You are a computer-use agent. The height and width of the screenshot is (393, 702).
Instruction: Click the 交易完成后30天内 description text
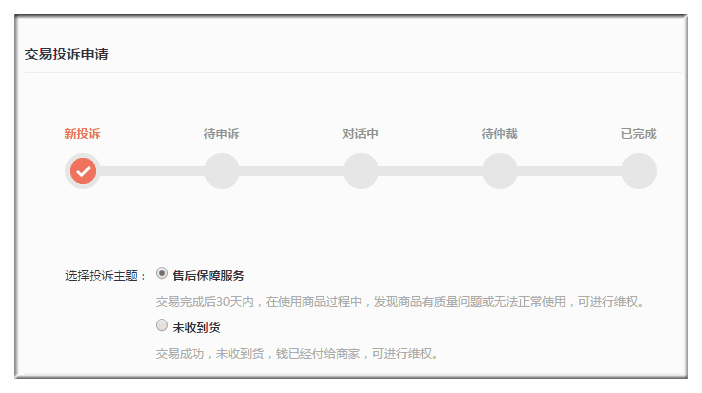click(x=400, y=302)
